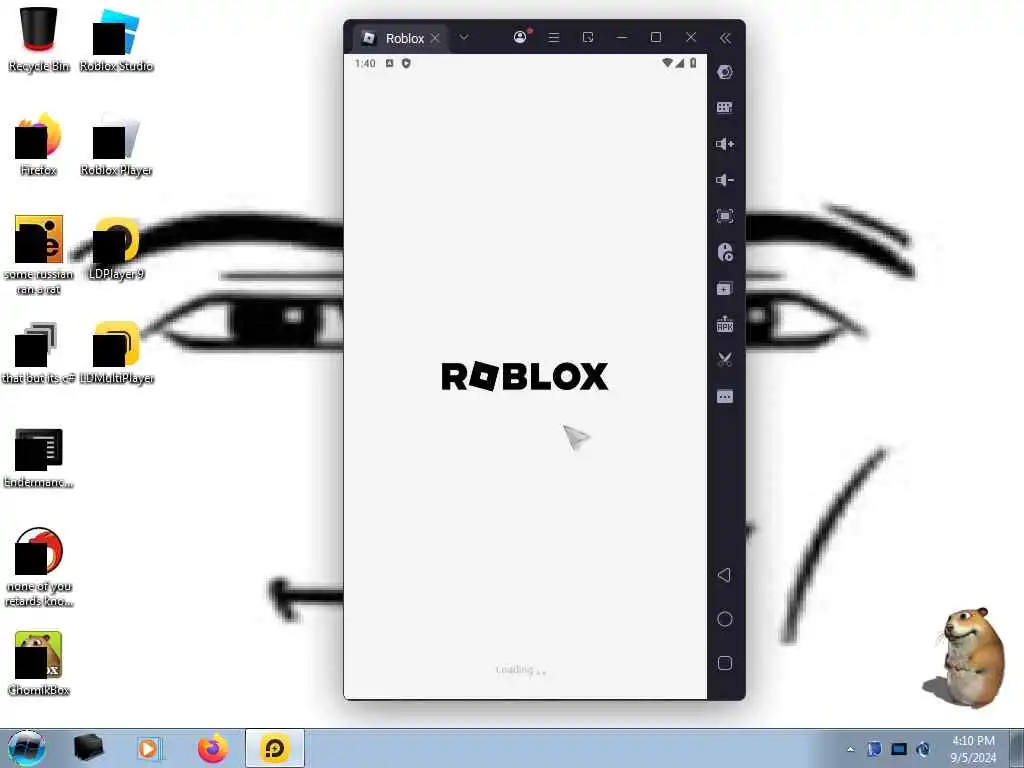Image resolution: width=1024 pixels, height=768 pixels.
Task: Click the Android wifi status icon
Action: (667, 63)
